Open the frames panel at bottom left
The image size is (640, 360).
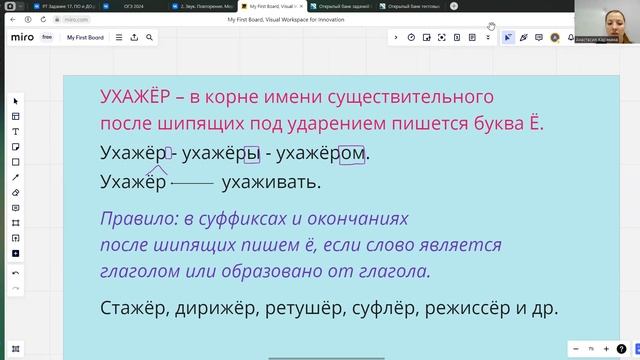tap(16, 349)
